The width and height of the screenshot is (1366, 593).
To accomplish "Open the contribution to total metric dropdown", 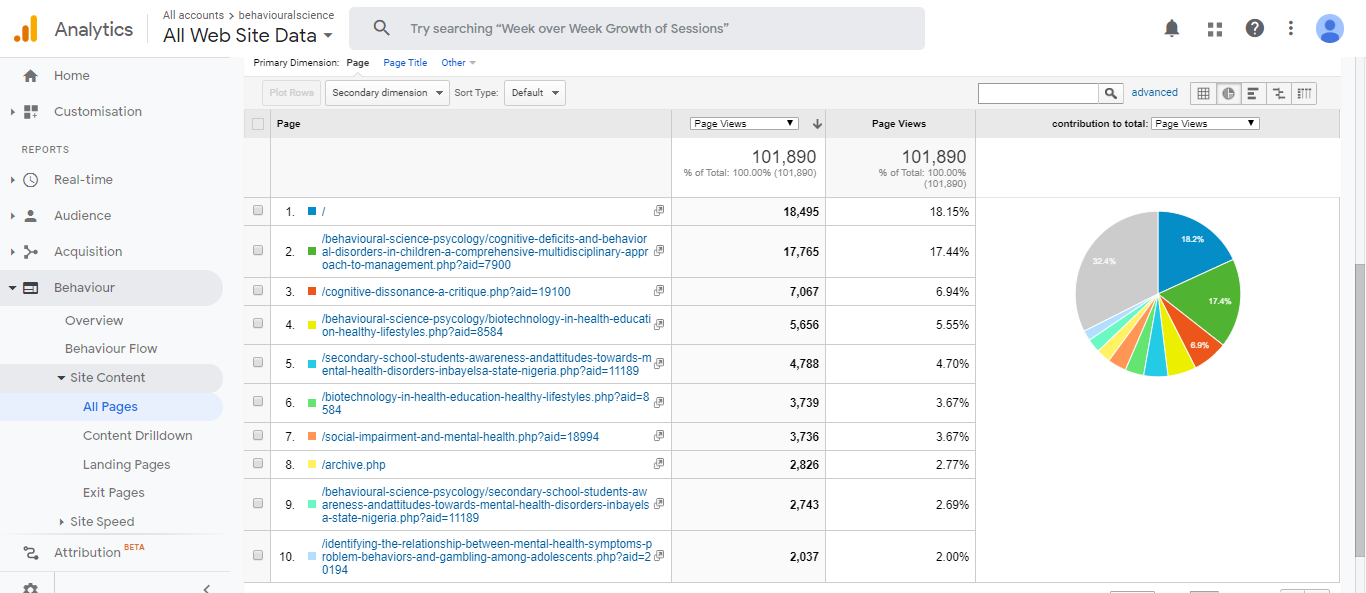I will (1204, 124).
